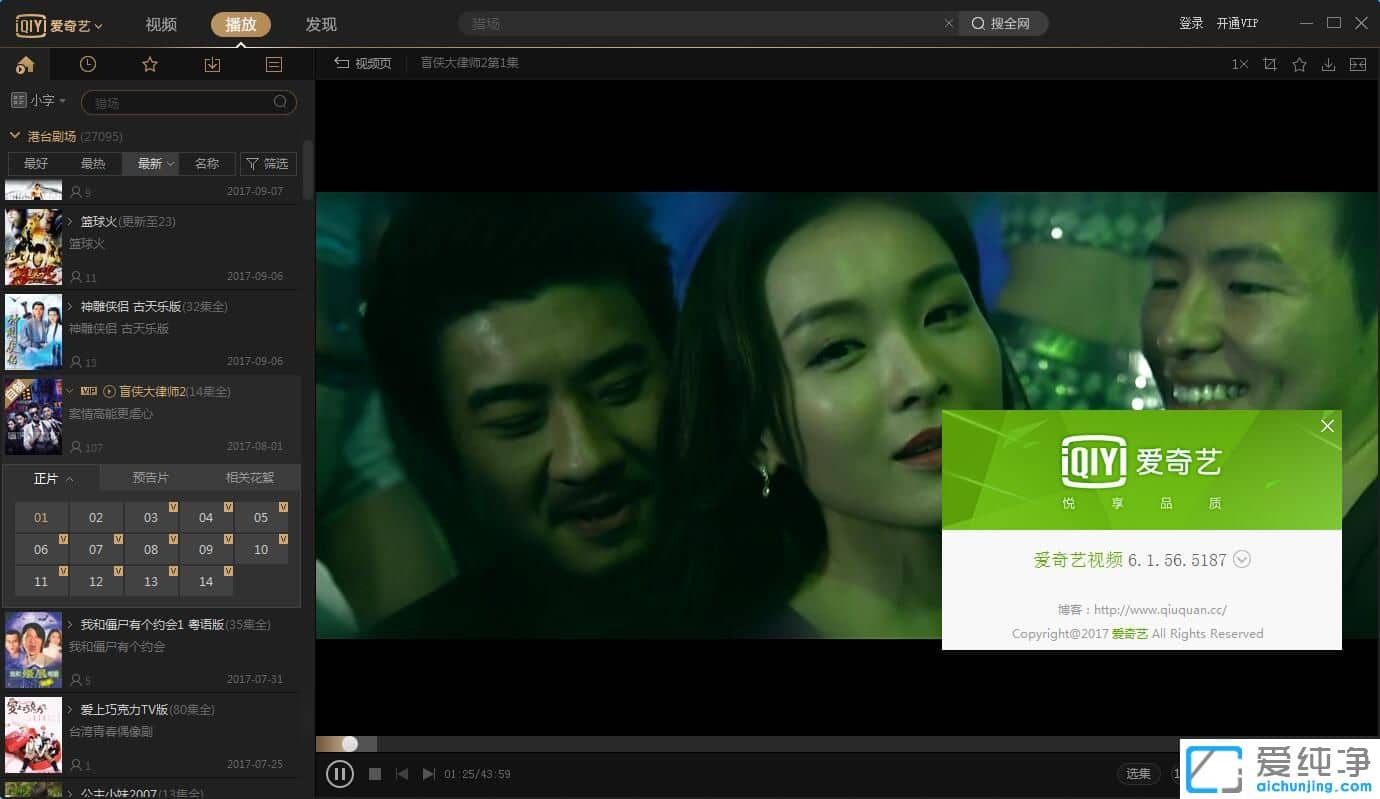Screen dimensions: 1380x799
Task: Click 盲侠大律师2 poster thumbnail
Action: (x=33, y=417)
